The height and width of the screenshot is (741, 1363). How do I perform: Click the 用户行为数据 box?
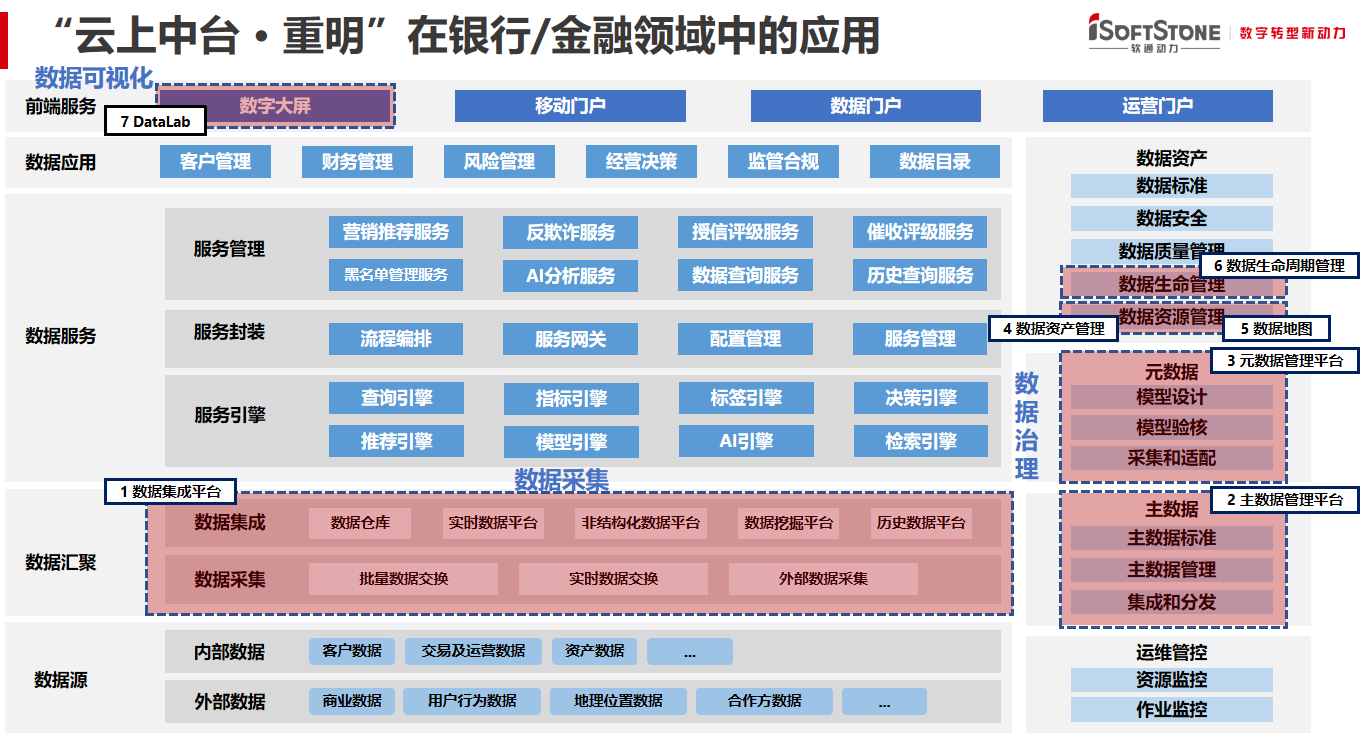(x=472, y=701)
